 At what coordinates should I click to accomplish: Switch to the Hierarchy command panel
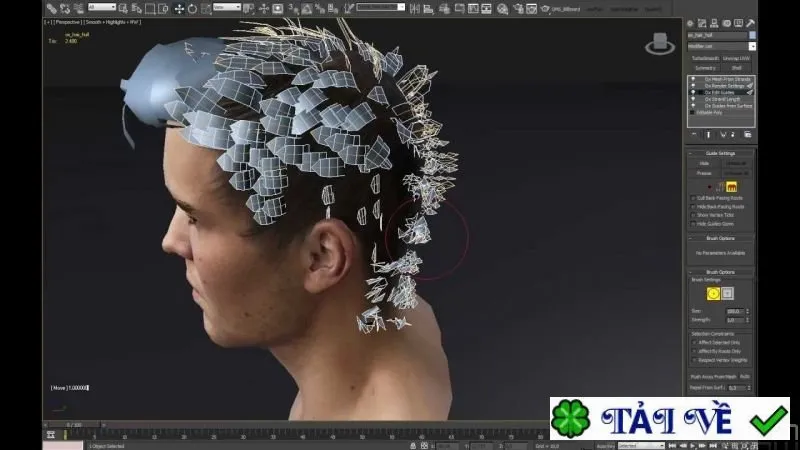[714, 23]
